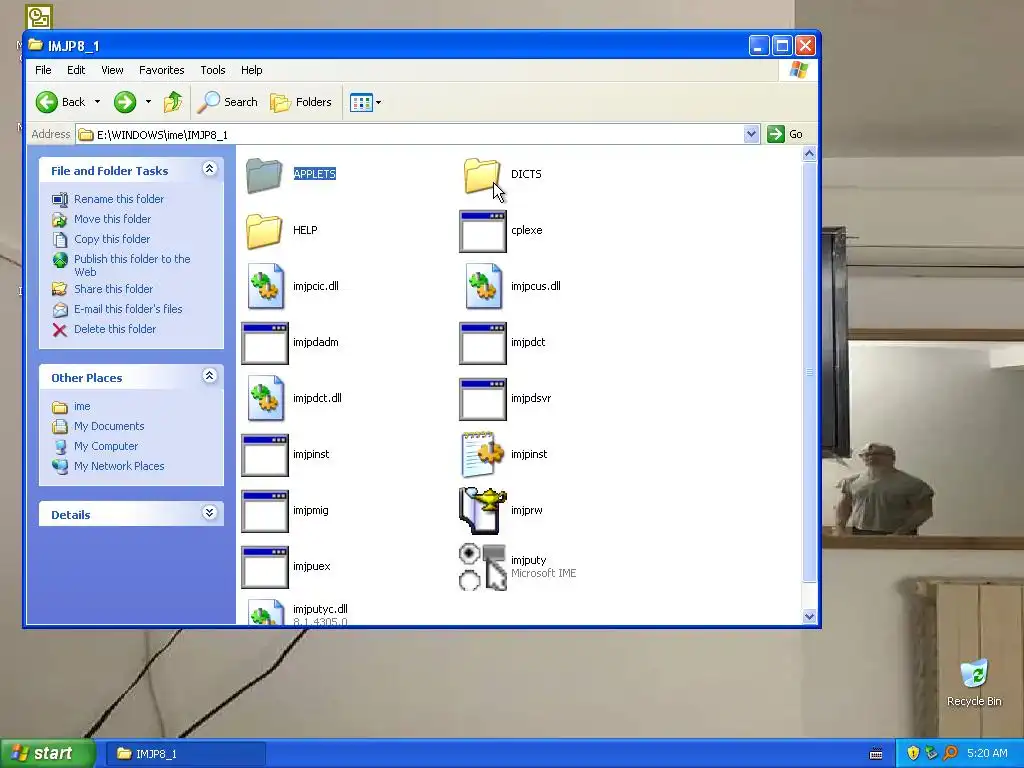The width and height of the screenshot is (1024, 768).
Task: Go up one folder level
Action: click(x=173, y=102)
